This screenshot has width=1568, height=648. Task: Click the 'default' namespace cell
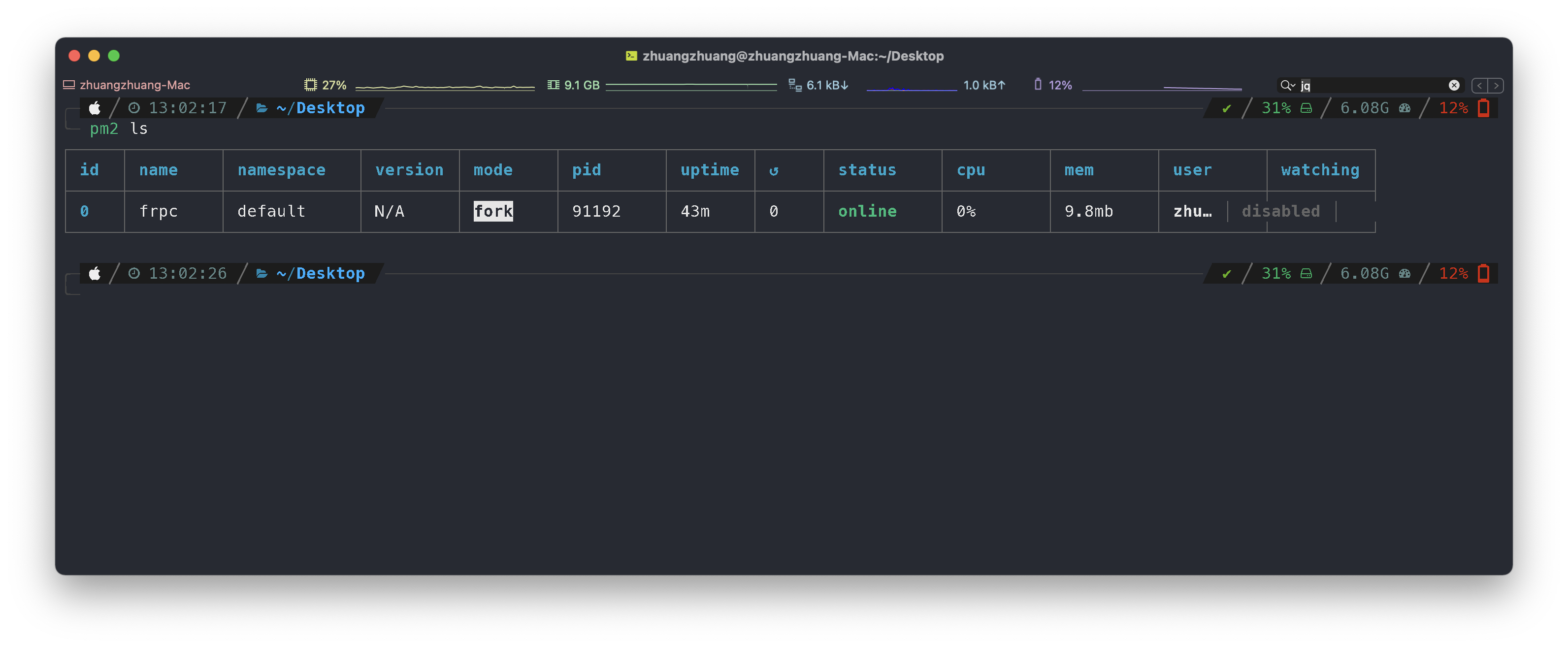[271, 211]
